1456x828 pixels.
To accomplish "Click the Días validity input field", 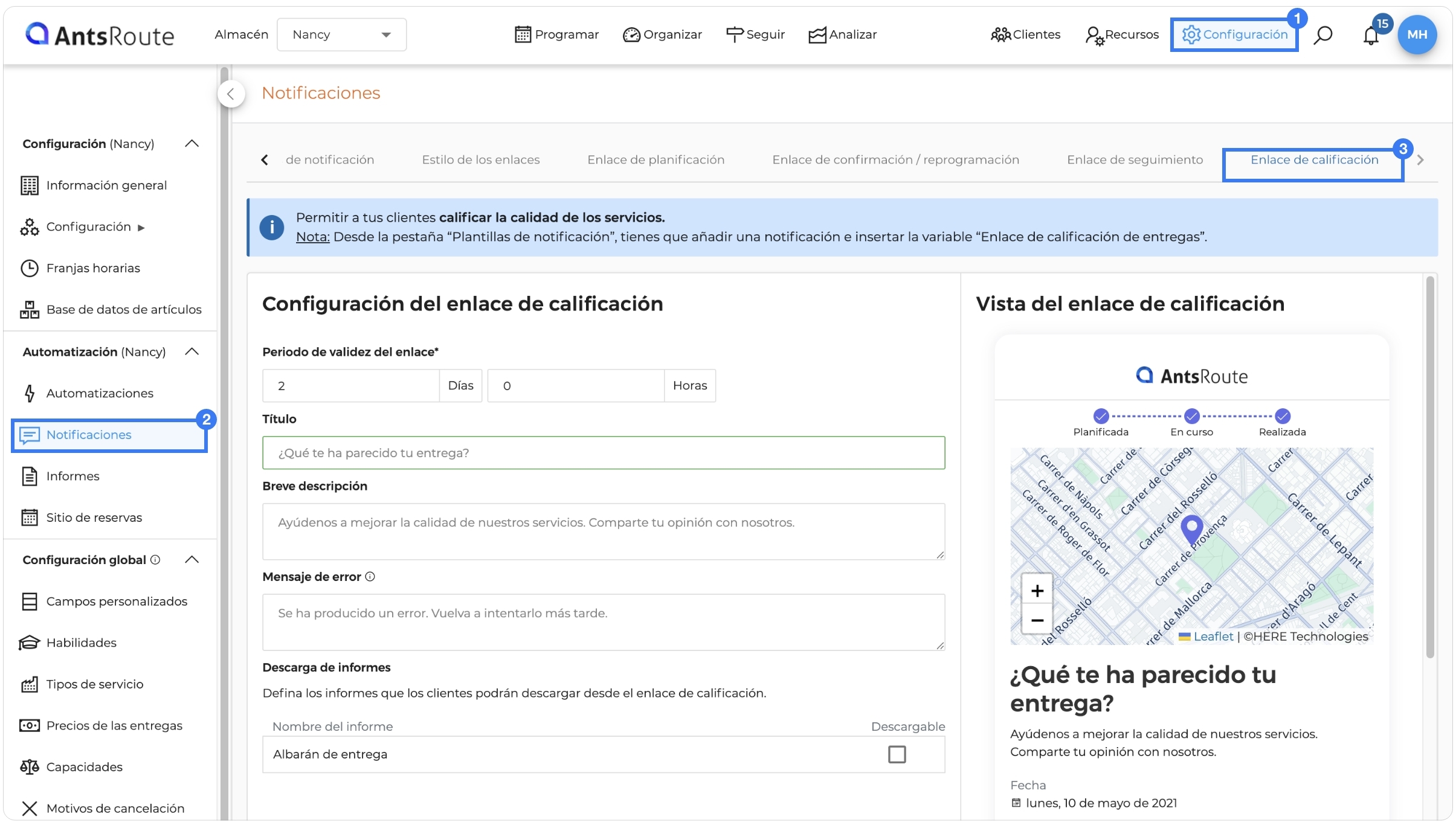I will point(351,386).
